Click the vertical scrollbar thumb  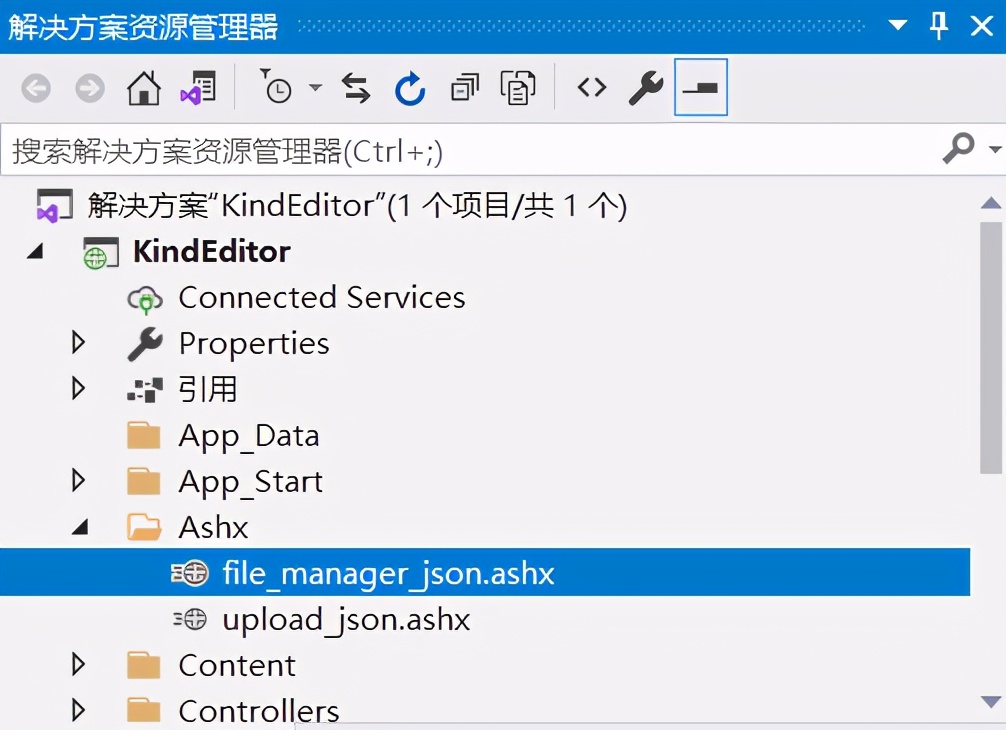(991, 348)
